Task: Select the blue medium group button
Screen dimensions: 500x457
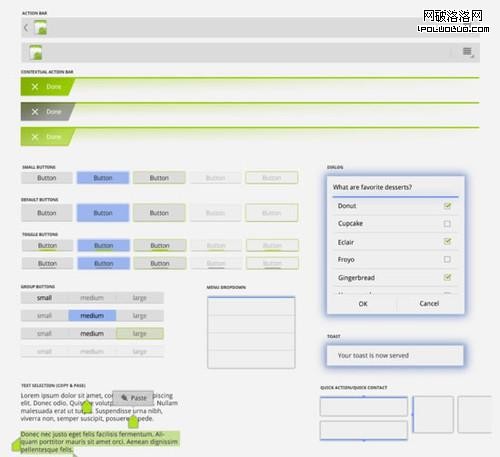Action: click(92, 316)
